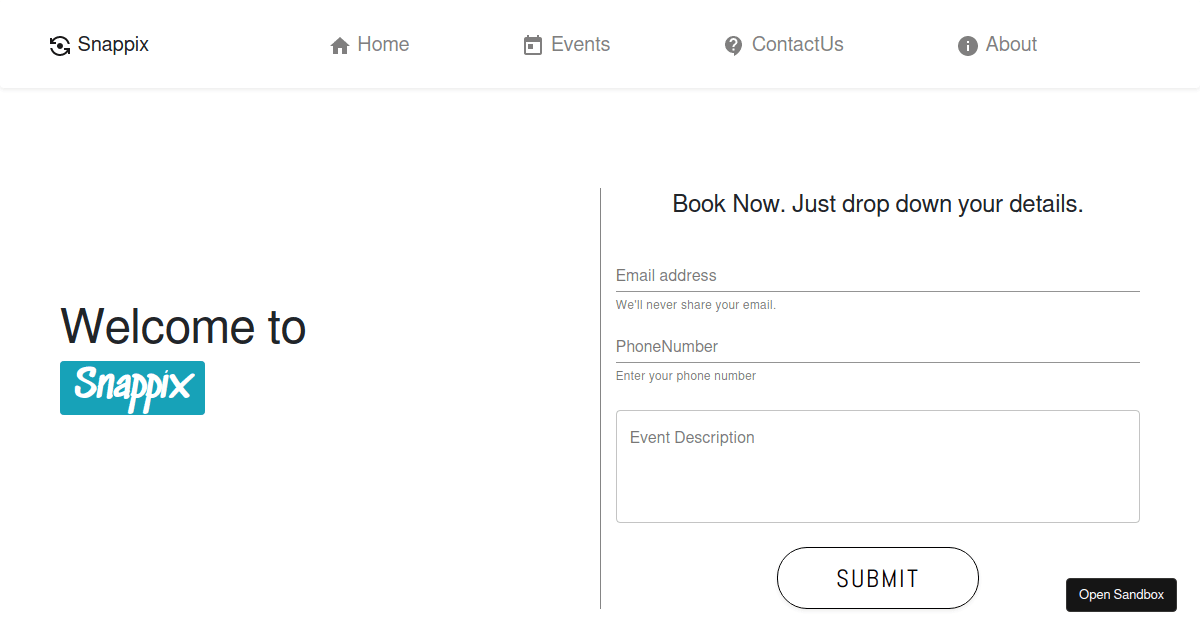1200x630 pixels.
Task: Click the Open Sandbox button
Action: (x=1121, y=595)
